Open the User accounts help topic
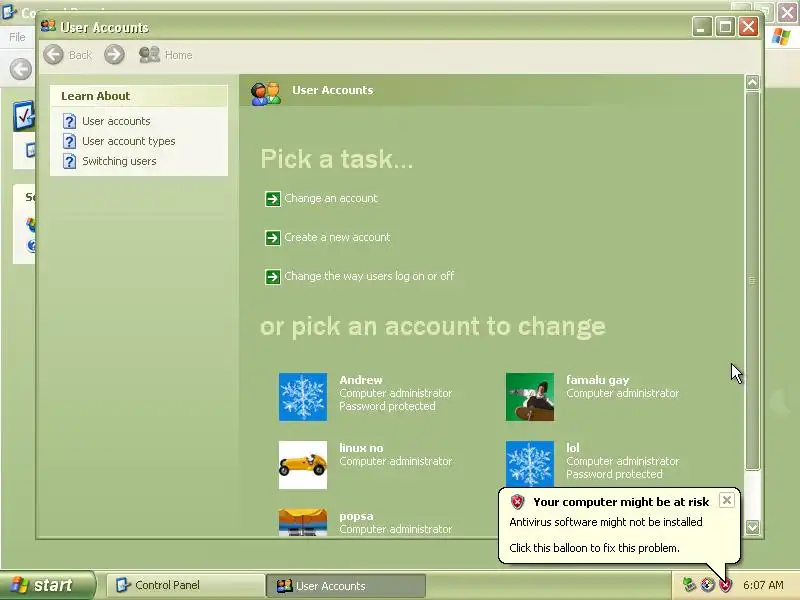 116,121
